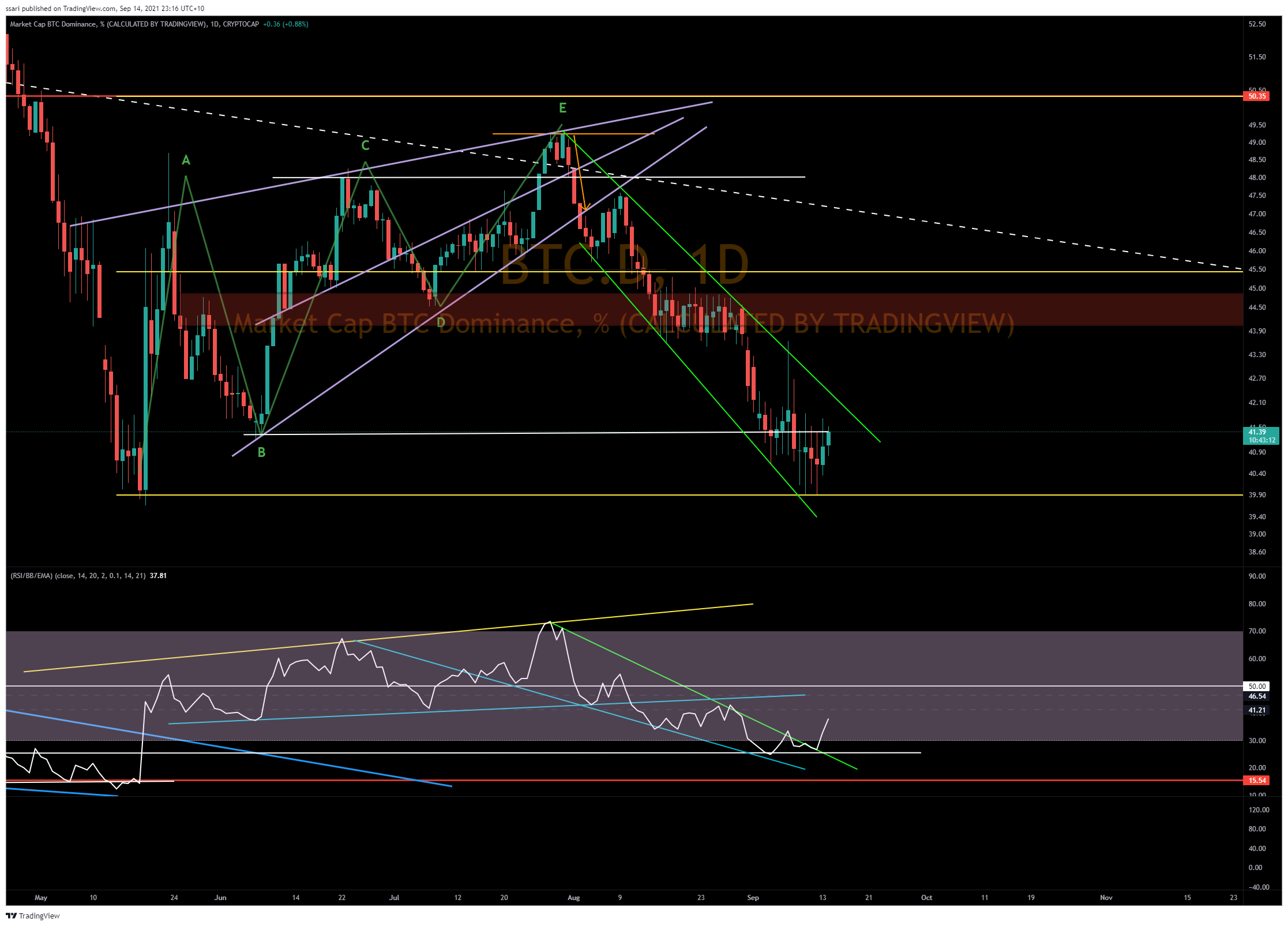Click the '38.60' price axis value
The height and width of the screenshot is (926, 1288).
1257,552
